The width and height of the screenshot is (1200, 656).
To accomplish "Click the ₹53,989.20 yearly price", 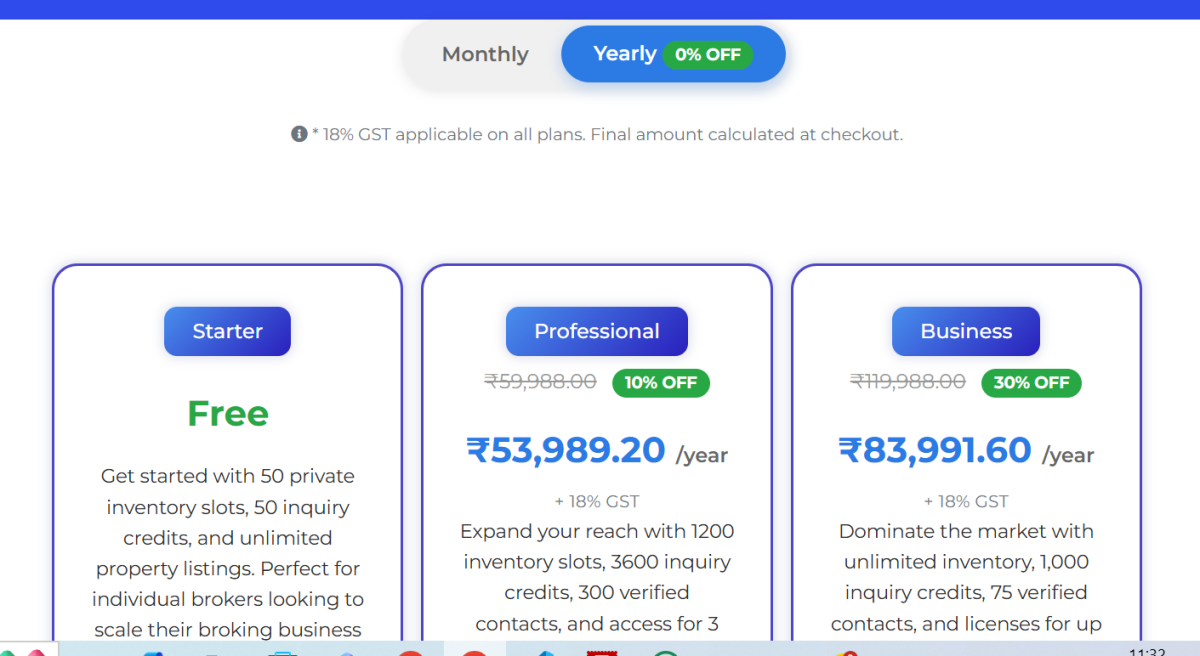I will pos(566,451).
